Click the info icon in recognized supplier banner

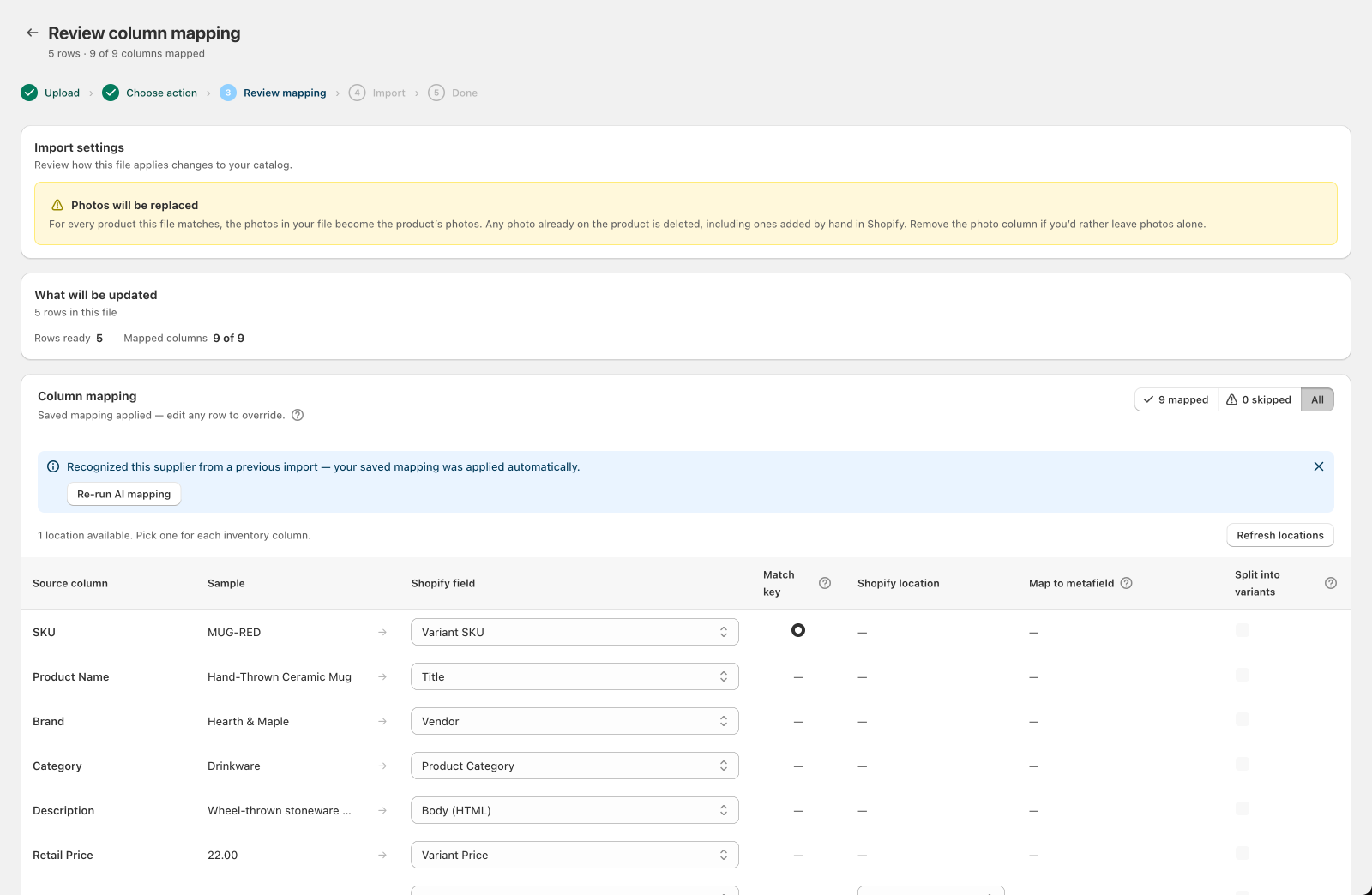pos(53,466)
